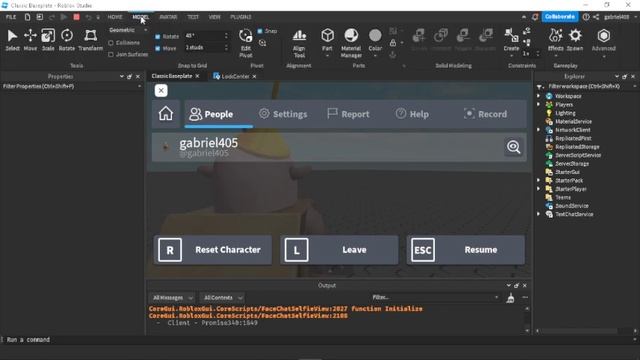Toggle the pivot Snap checkbox

click(x=260, y=31)
